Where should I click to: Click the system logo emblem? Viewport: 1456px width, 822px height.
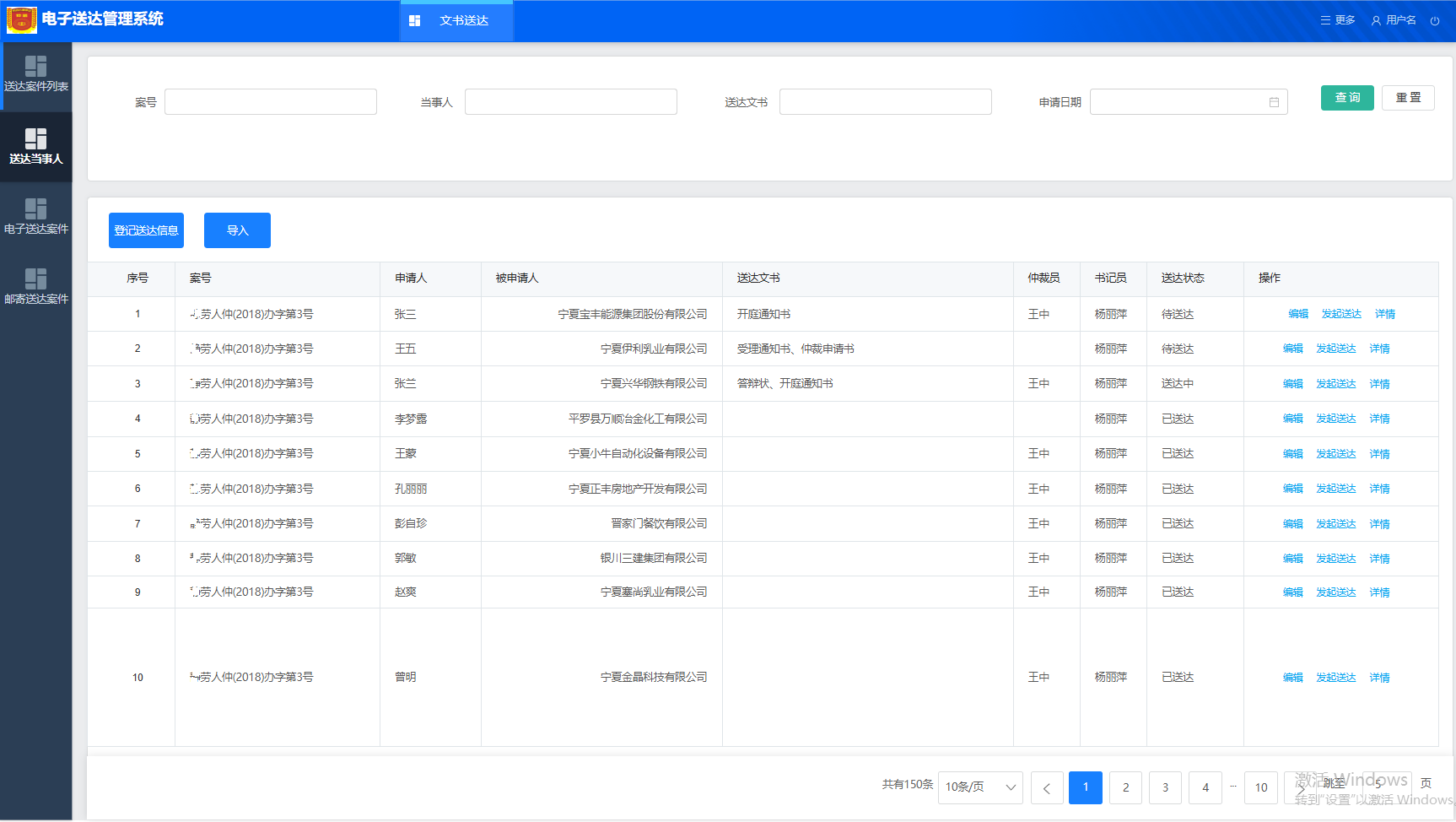tap(21, 19)
